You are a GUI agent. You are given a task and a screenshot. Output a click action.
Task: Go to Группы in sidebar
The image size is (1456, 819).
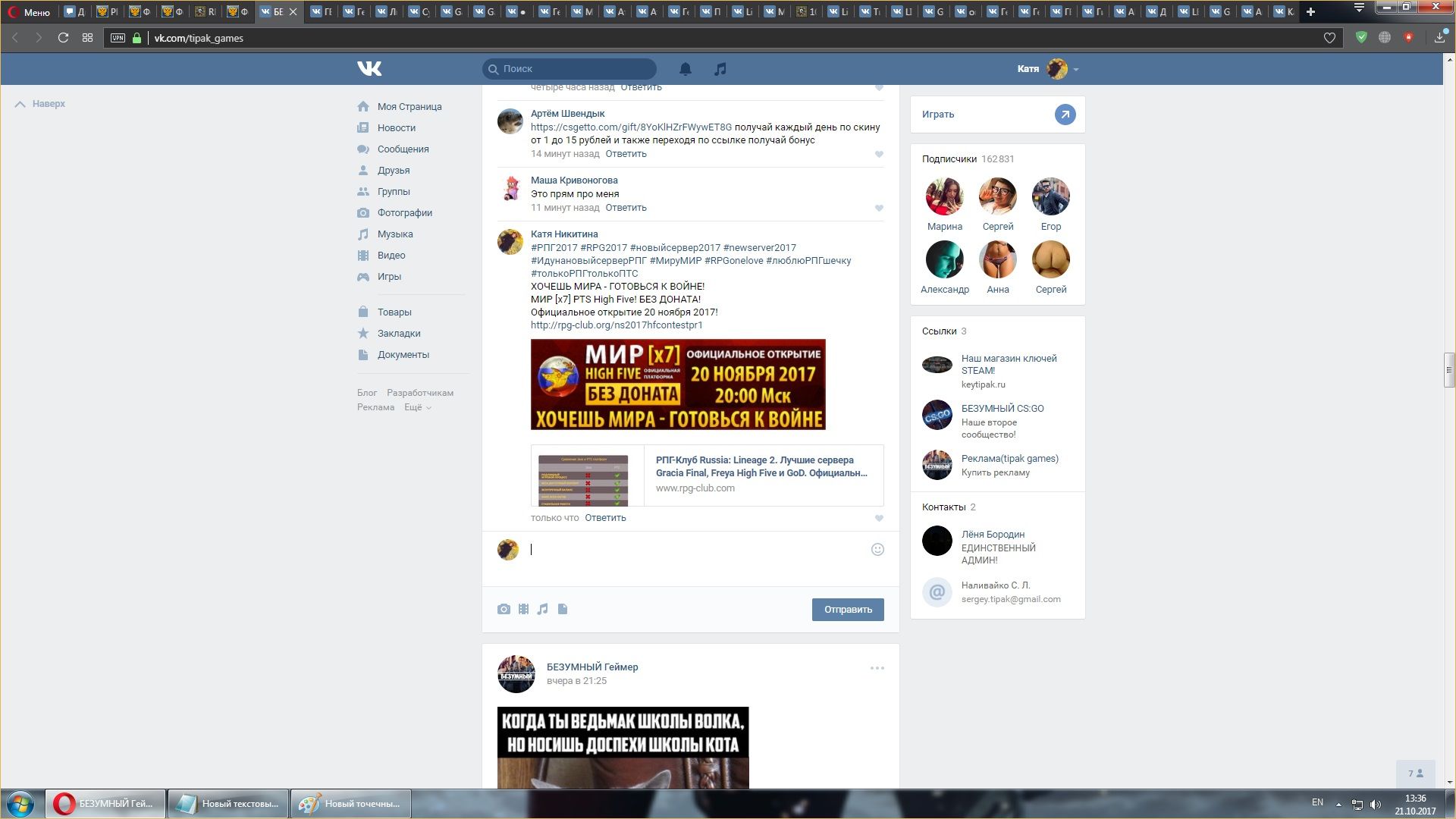coord(393,192)
